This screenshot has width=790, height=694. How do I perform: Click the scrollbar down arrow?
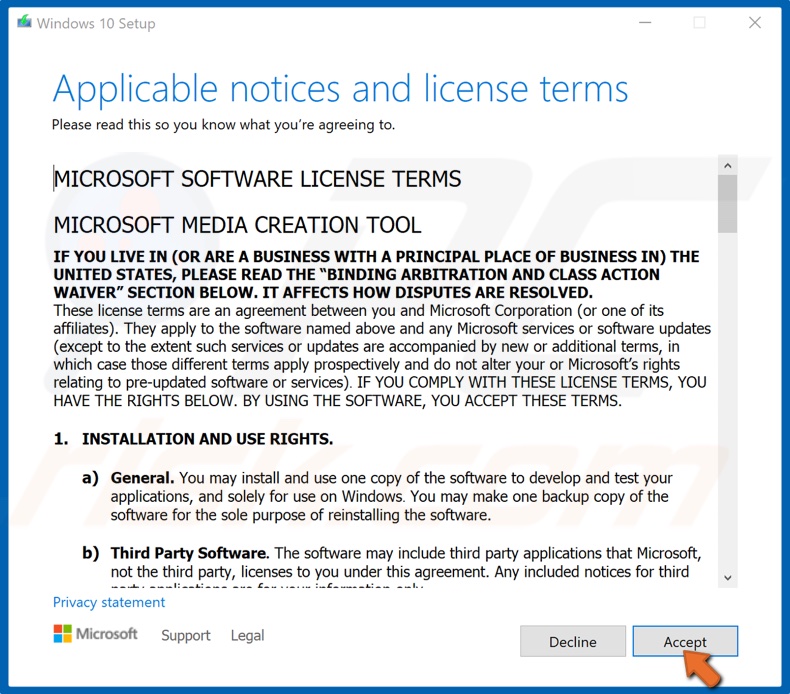point(728,578)
